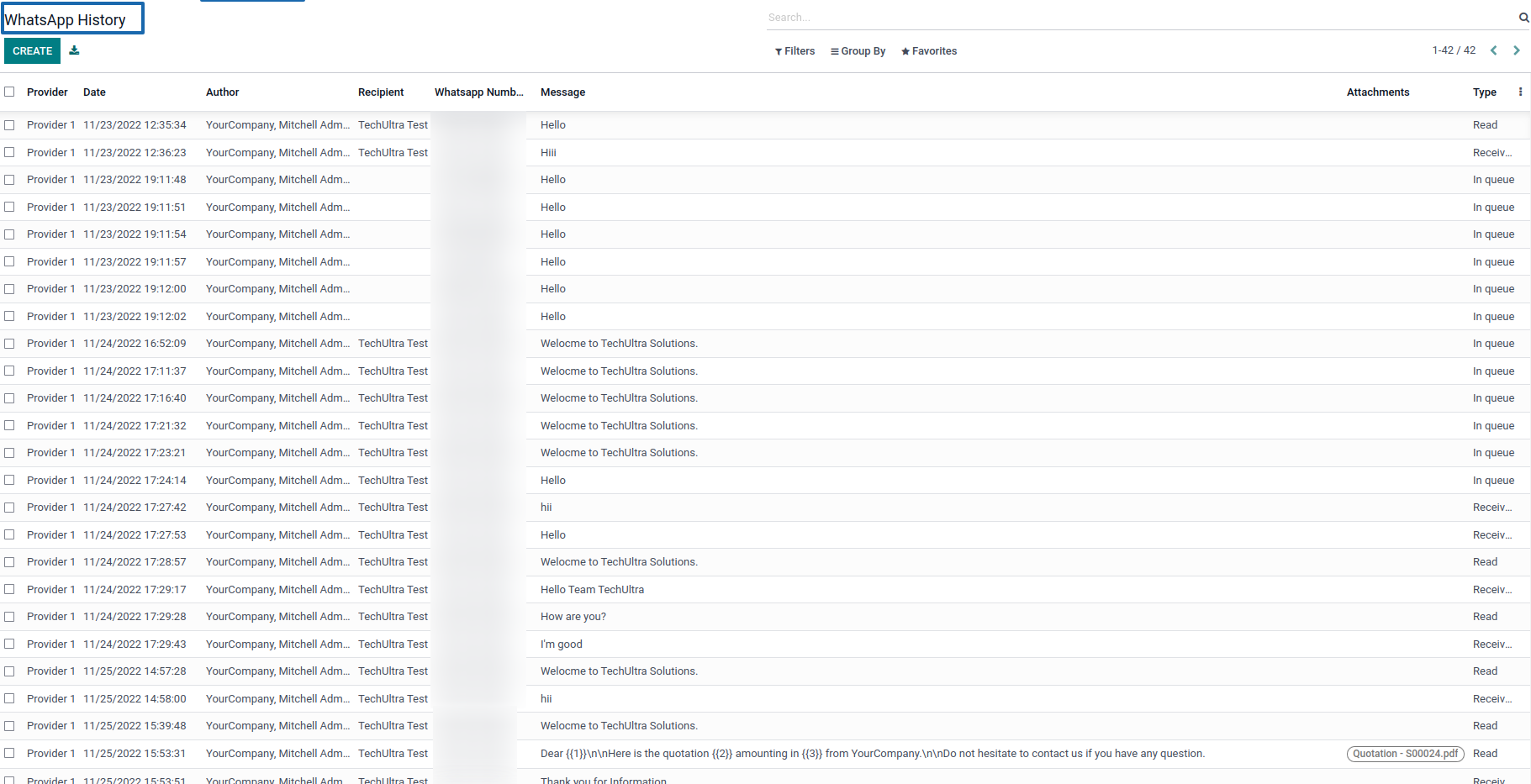The image size is (1531, 784).
Task: Click the Create button
Action: click(32, 51)
